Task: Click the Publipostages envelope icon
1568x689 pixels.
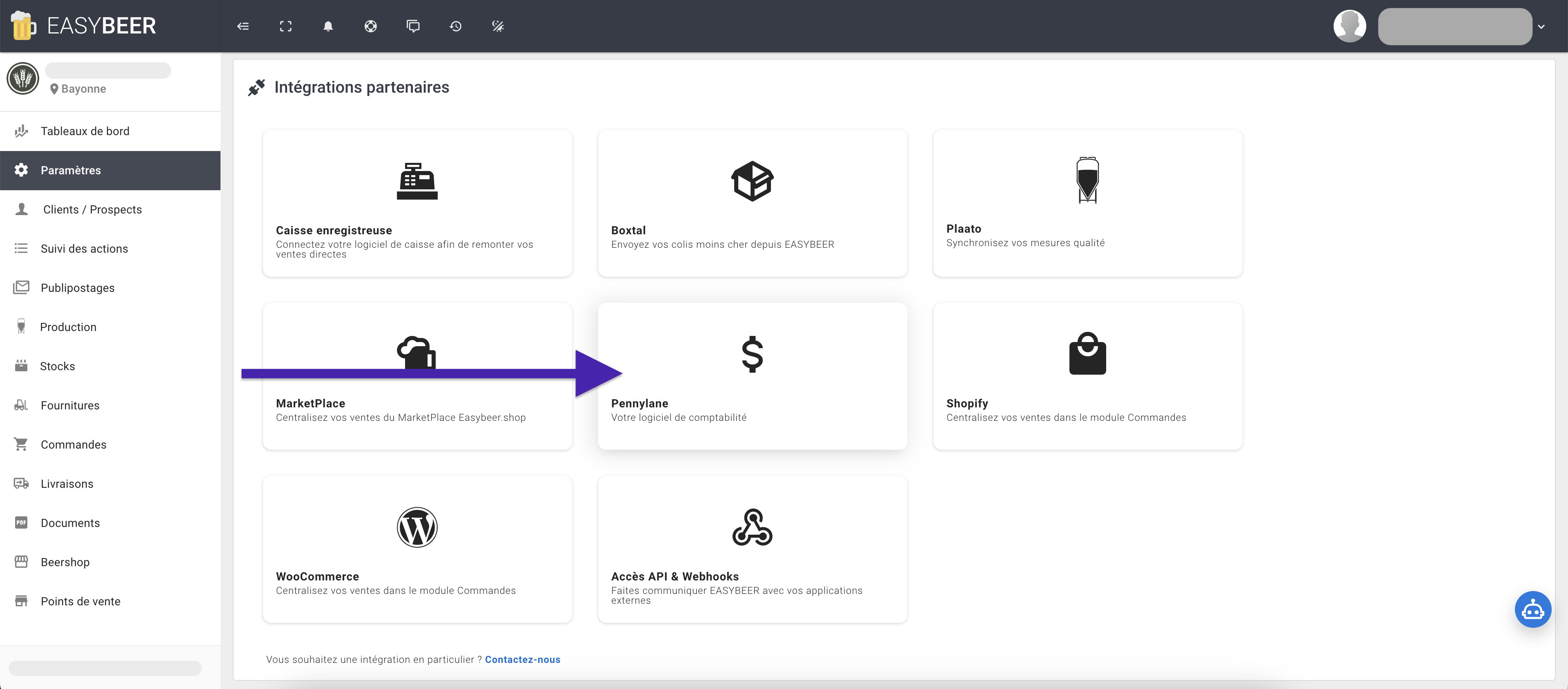Action: pyautogui.click(x=21, y=287)
